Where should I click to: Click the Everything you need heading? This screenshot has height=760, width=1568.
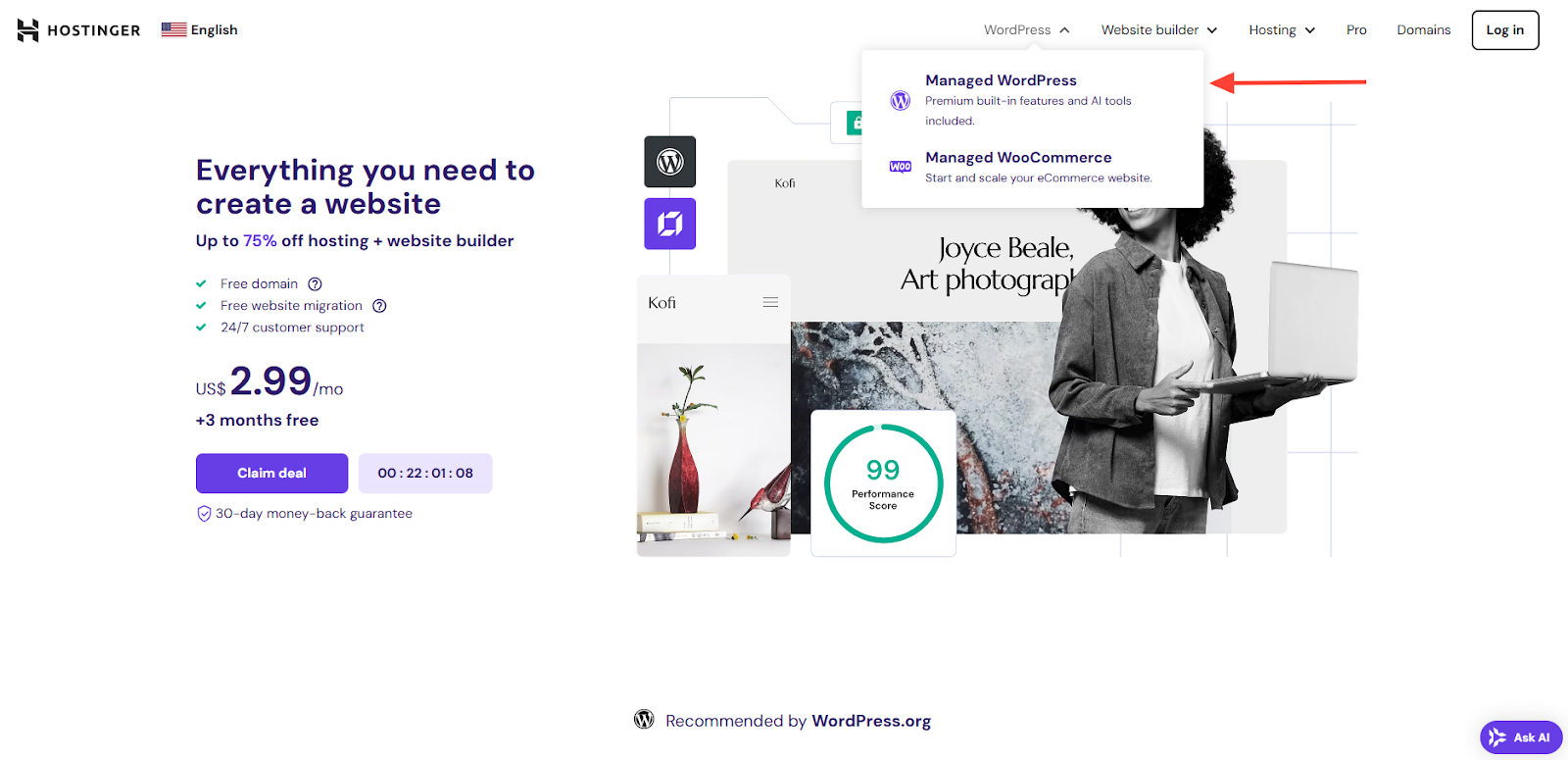click(x=366, y=186)
